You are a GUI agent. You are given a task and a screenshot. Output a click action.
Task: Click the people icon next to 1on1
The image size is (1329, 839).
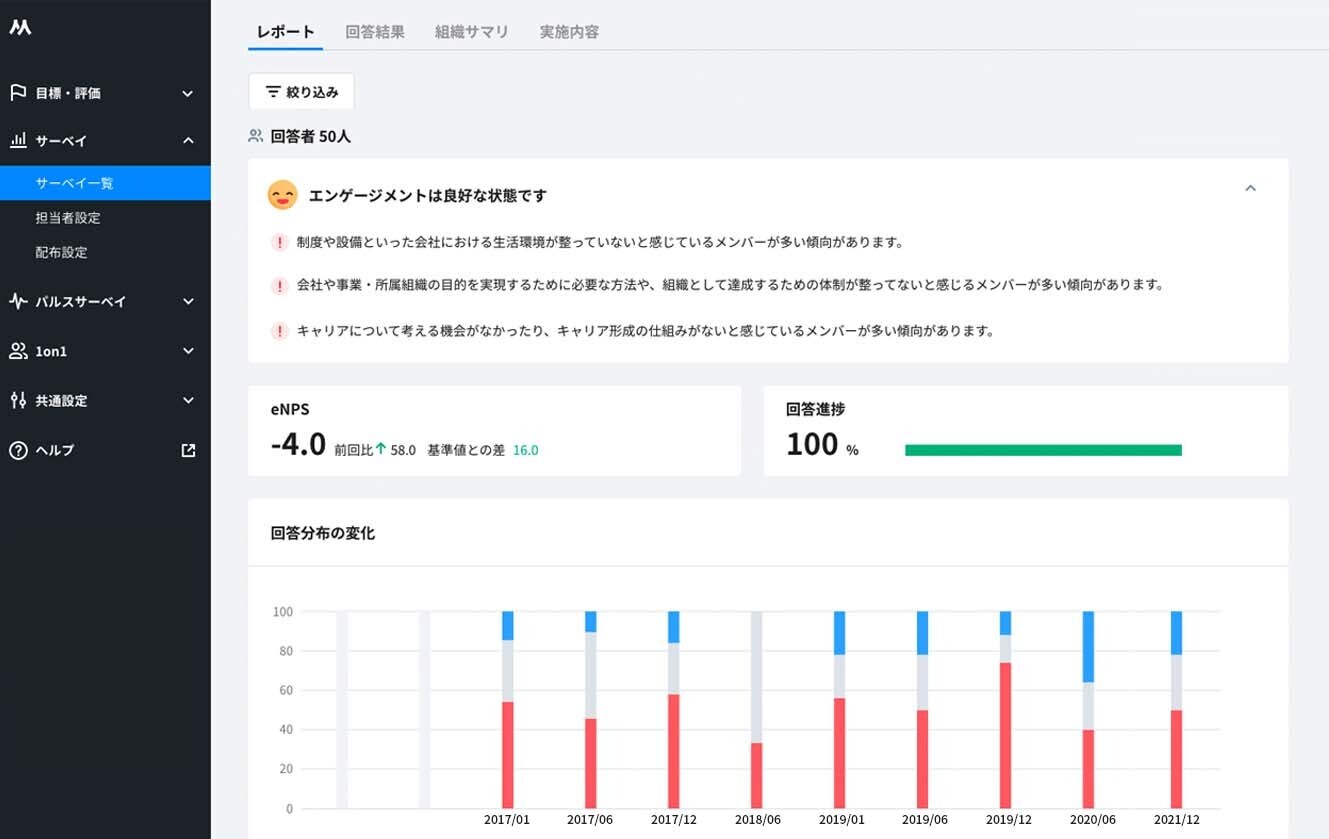pos(18,351)
